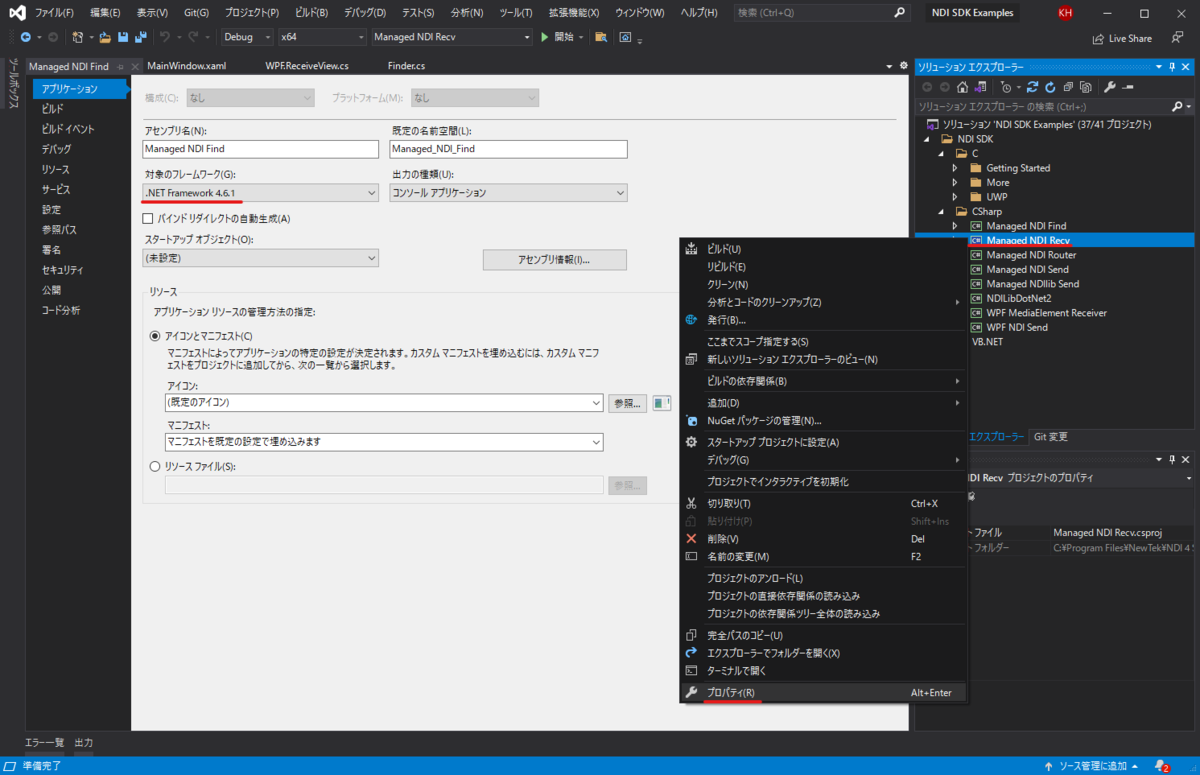Switch views icon in Solution Explorer toolbar
This screenshot has width=1200, height=775.
980,87
